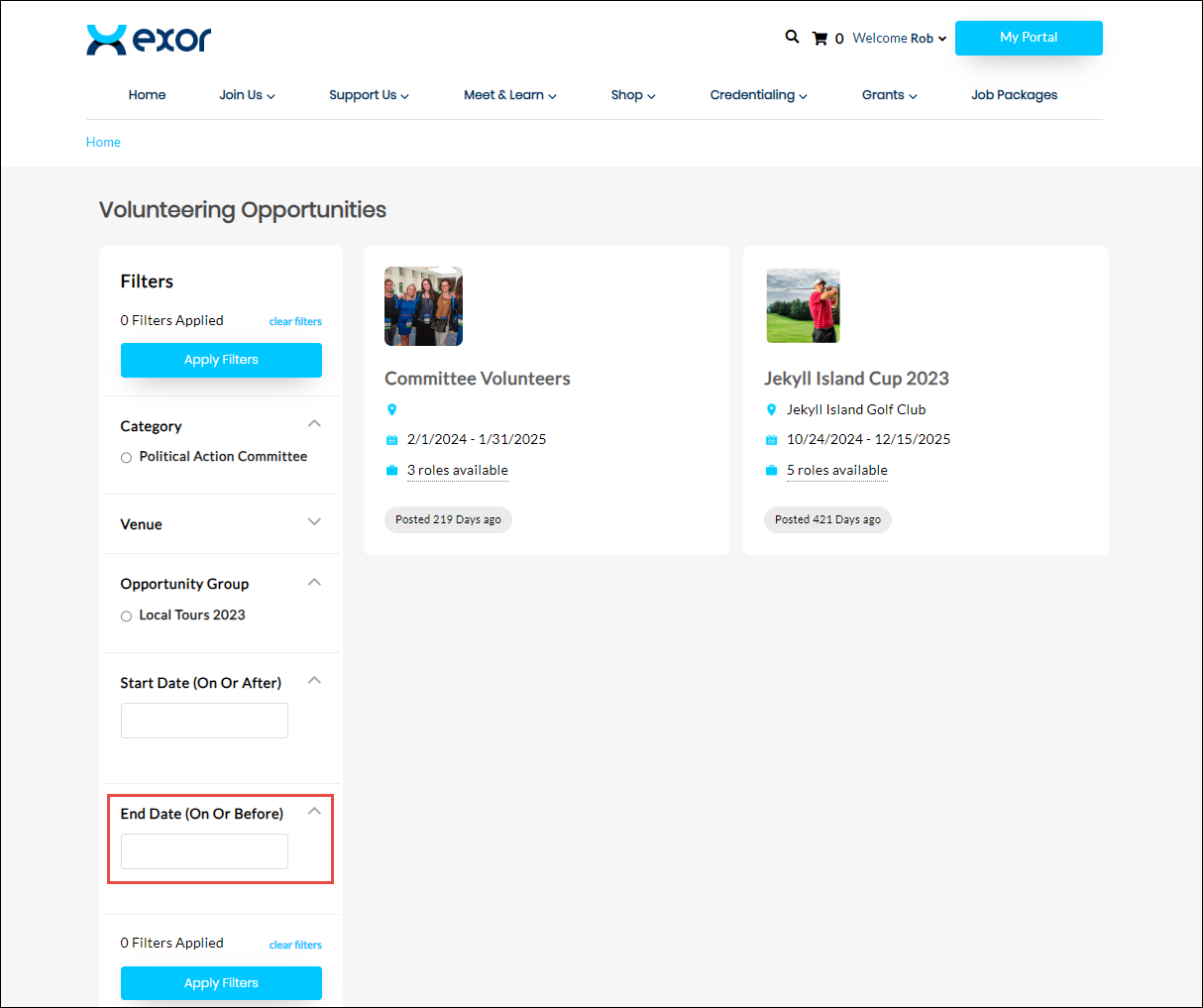The height and width of the screenshot is (1008, 1203).
Task: Open the Credentialing menu
Action: [x=758, y=95]
